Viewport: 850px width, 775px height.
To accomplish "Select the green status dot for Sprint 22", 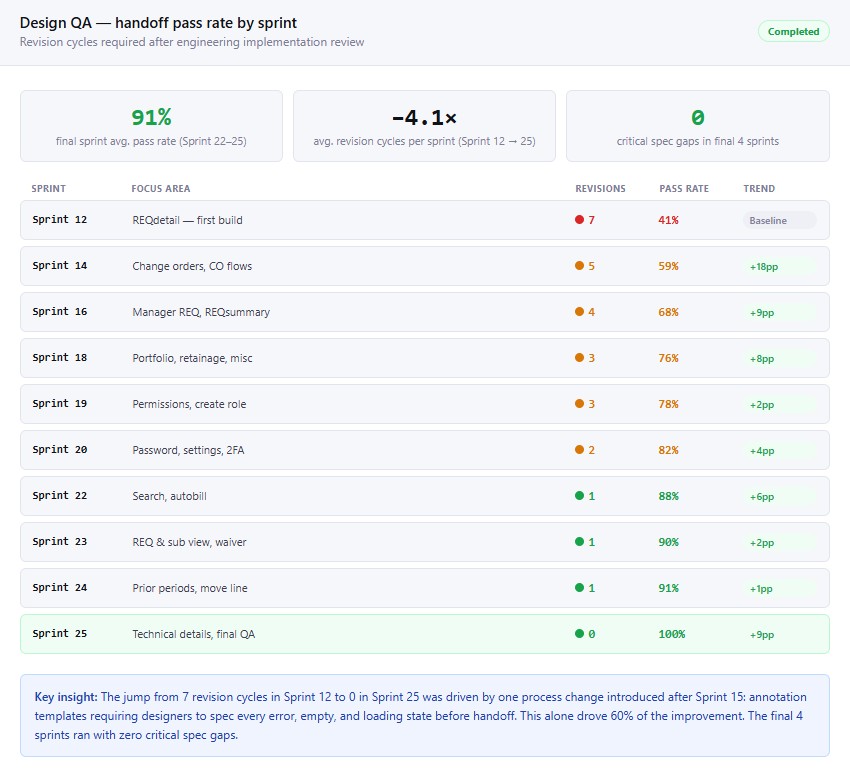I will click(x=579, y=496).
